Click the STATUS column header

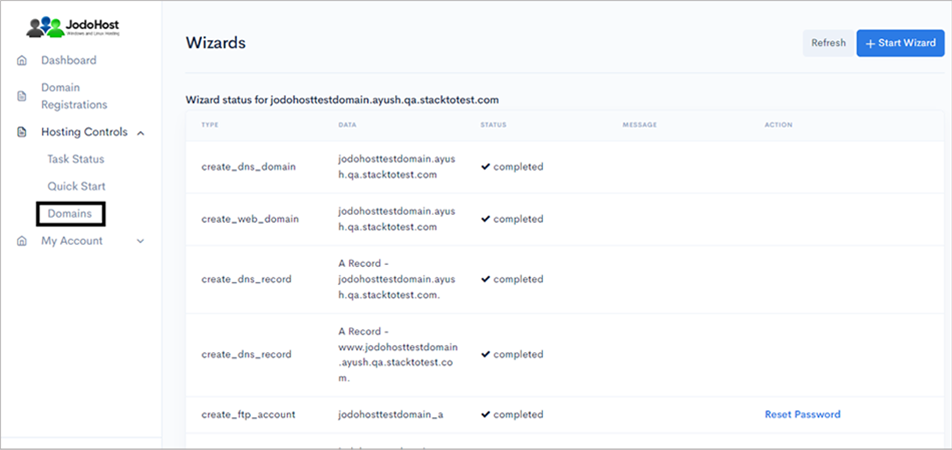[493, 125]
